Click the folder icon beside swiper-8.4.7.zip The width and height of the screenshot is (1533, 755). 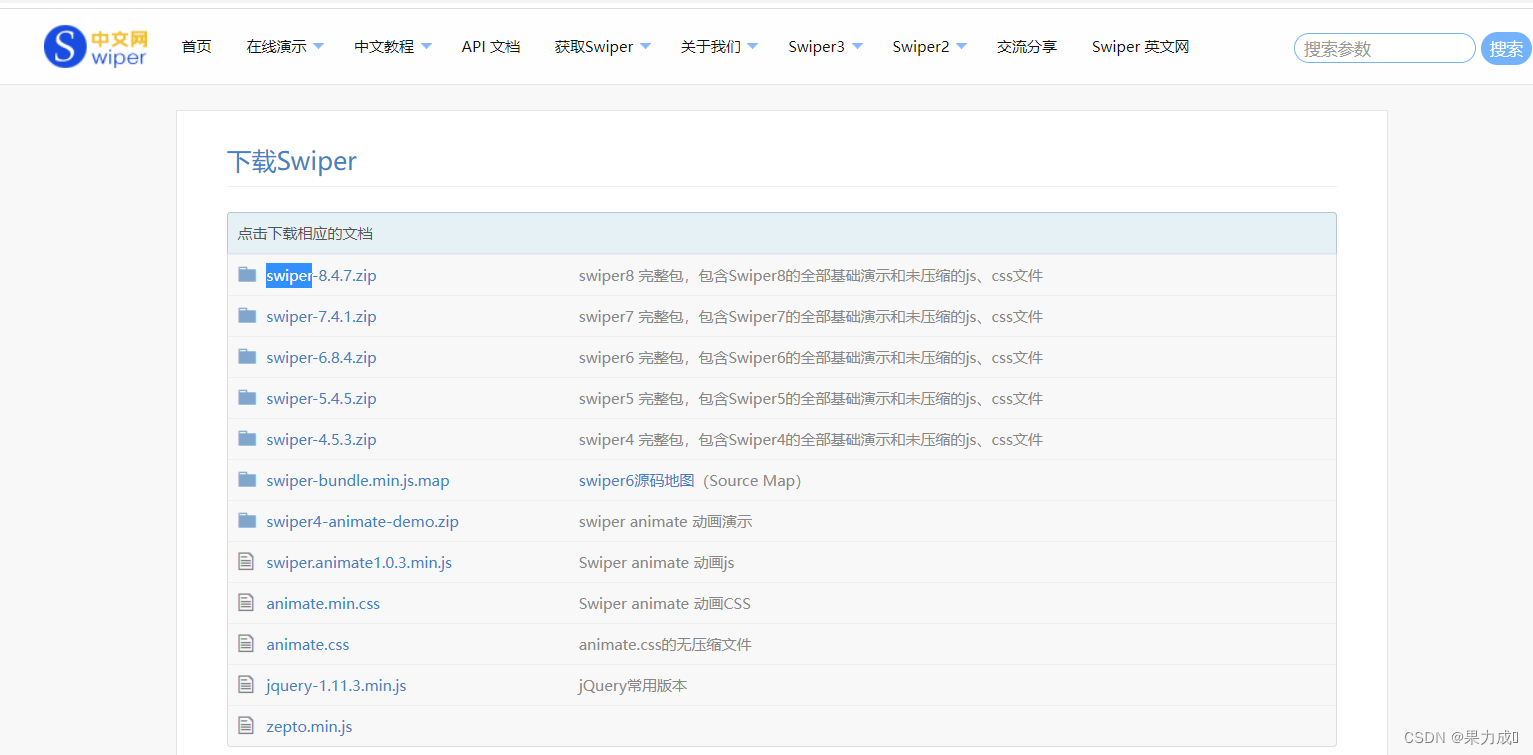pos(247,274)
